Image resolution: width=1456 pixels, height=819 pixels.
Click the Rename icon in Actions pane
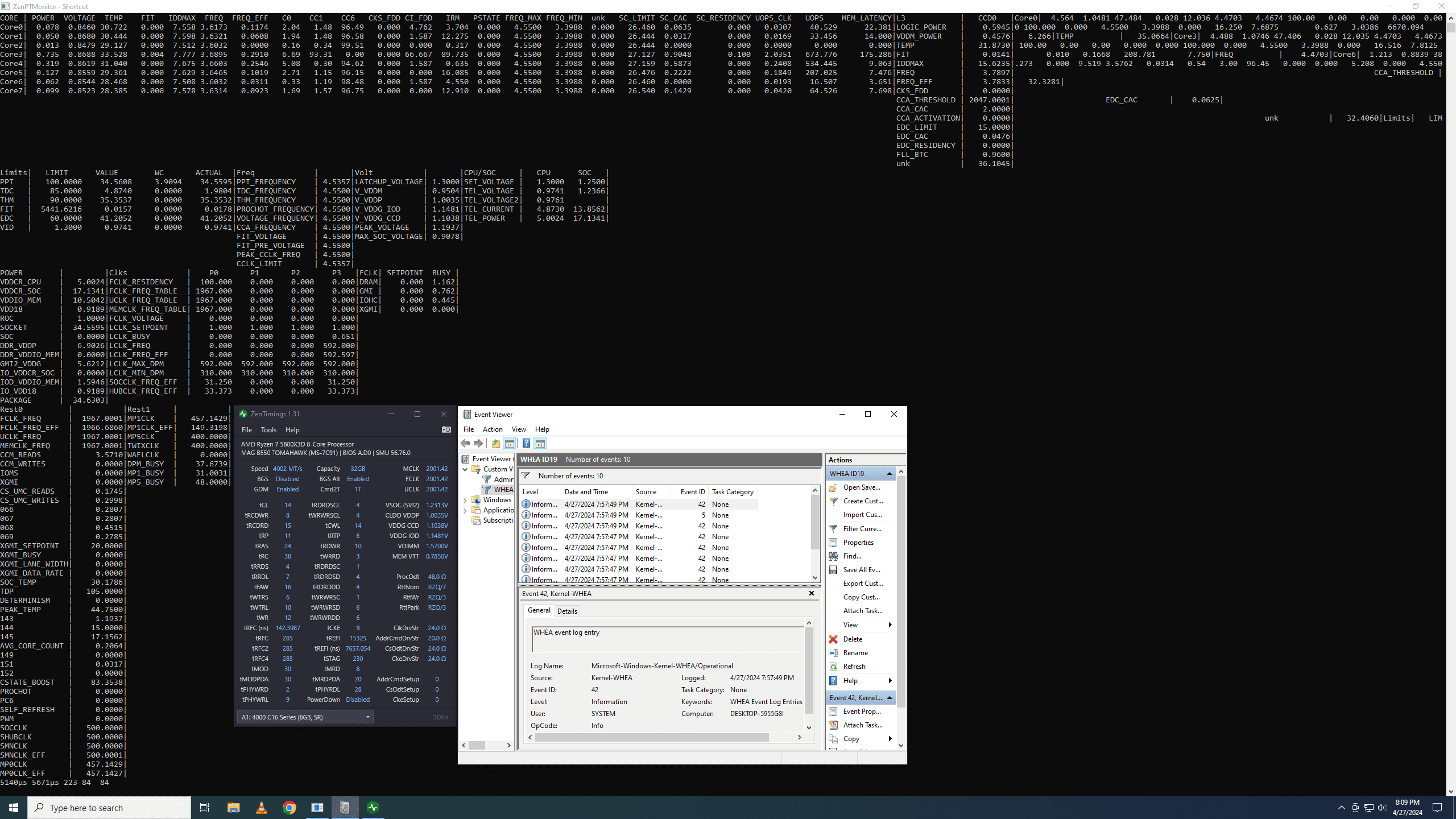click(x=833, y=653)
